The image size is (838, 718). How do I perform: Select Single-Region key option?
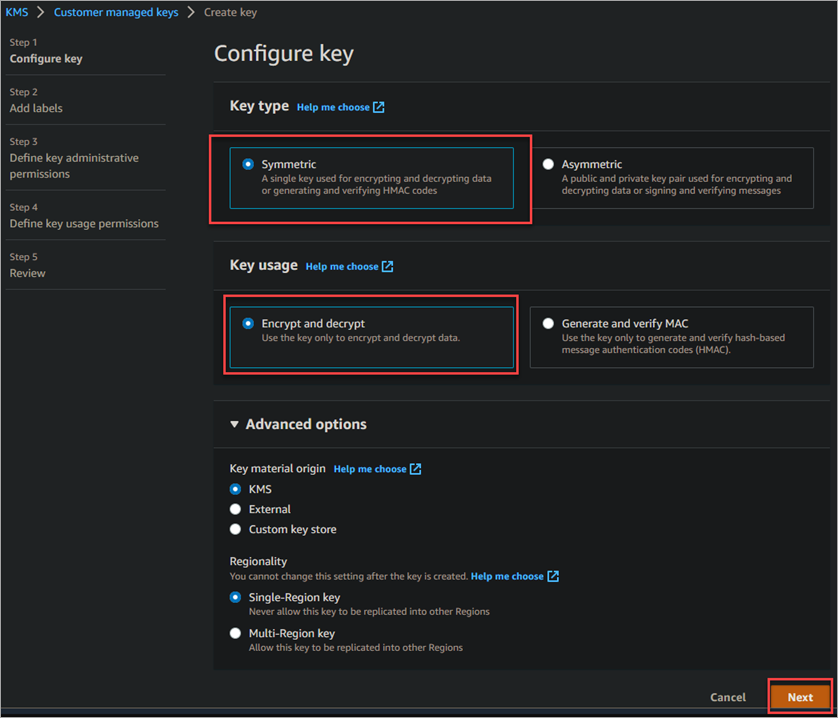pyautogui.click(x=235, y=597)
